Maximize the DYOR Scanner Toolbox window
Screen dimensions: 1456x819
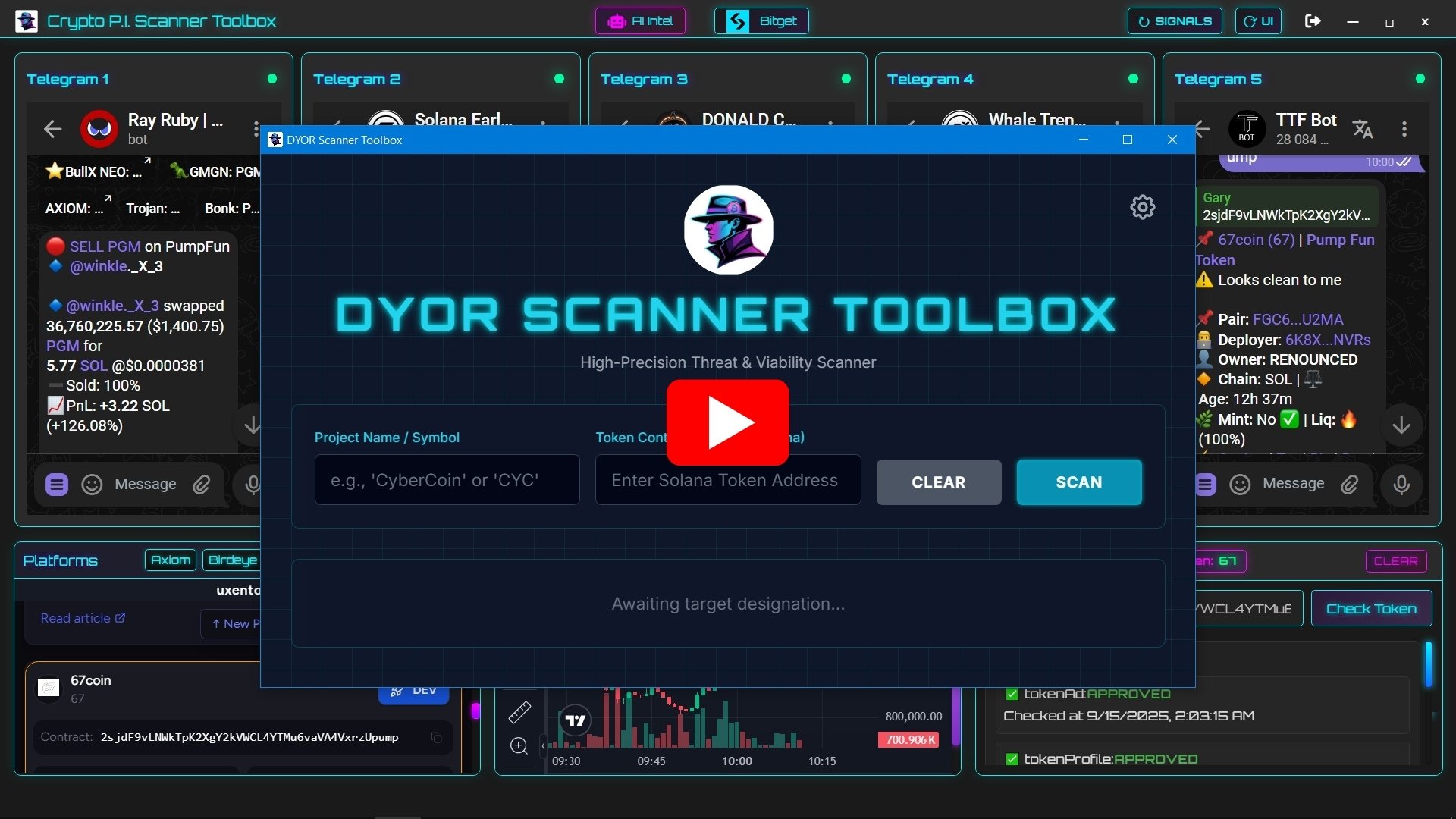(1128, 140)
